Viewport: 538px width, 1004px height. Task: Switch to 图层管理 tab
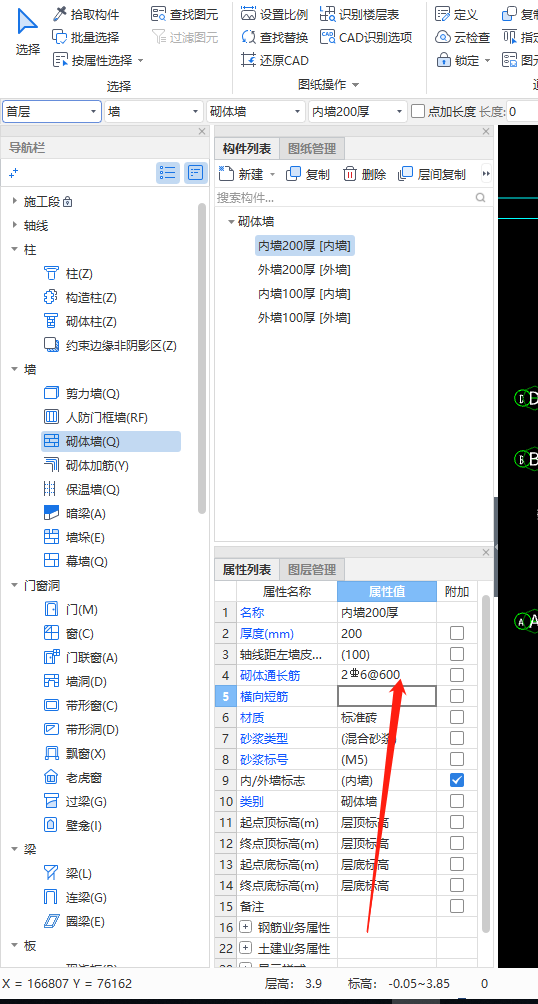coord(312,569)
